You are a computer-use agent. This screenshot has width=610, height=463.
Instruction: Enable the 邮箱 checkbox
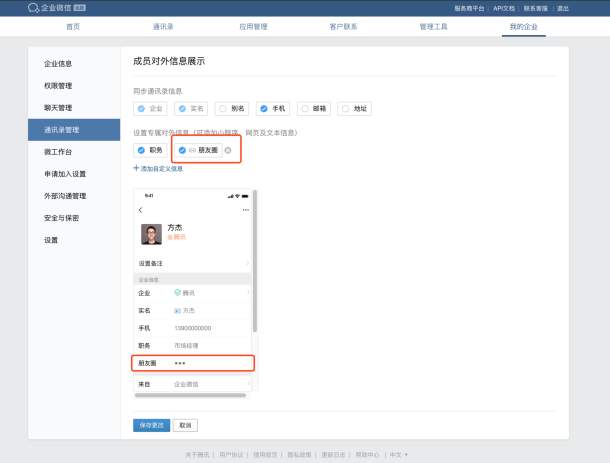(x=305, y=109)
